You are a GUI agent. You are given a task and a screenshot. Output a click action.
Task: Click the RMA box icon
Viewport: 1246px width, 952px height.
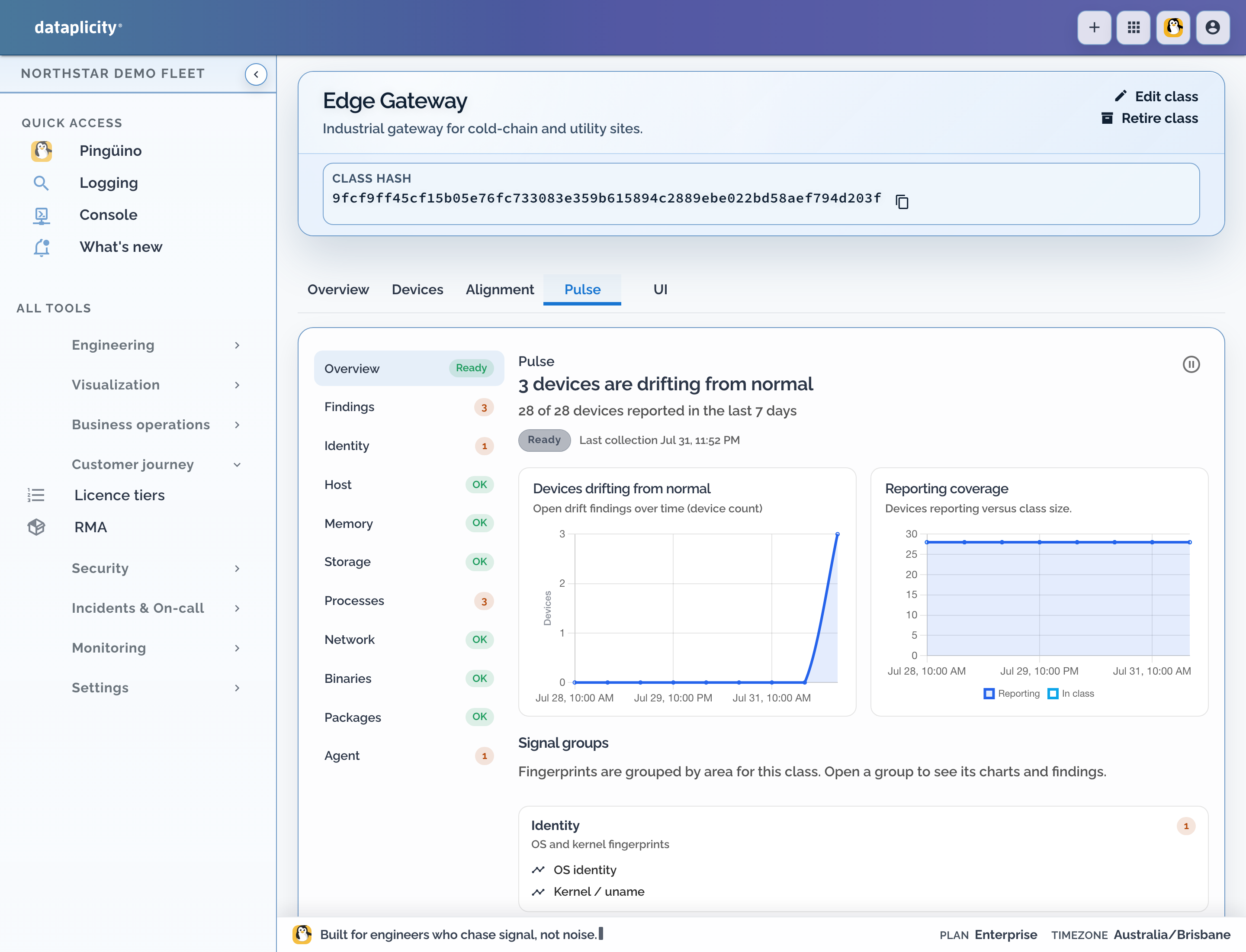36,527
